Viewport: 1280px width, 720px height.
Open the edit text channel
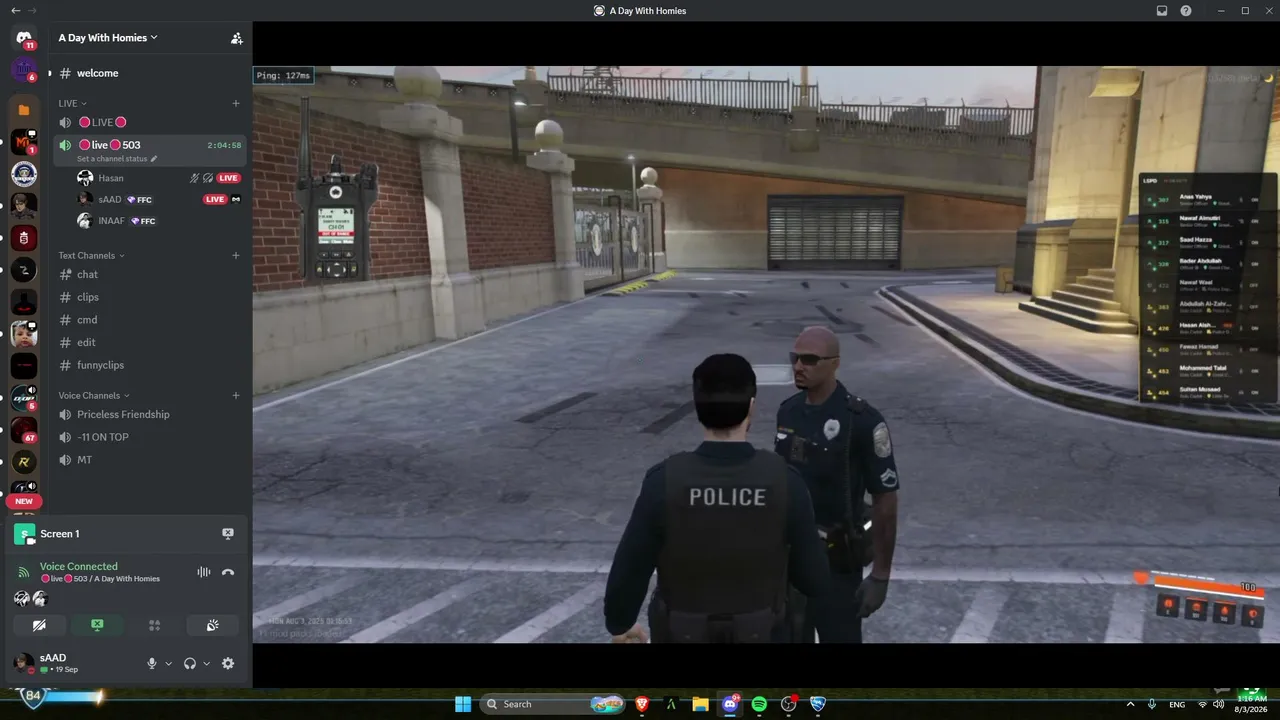pos(150,342)
